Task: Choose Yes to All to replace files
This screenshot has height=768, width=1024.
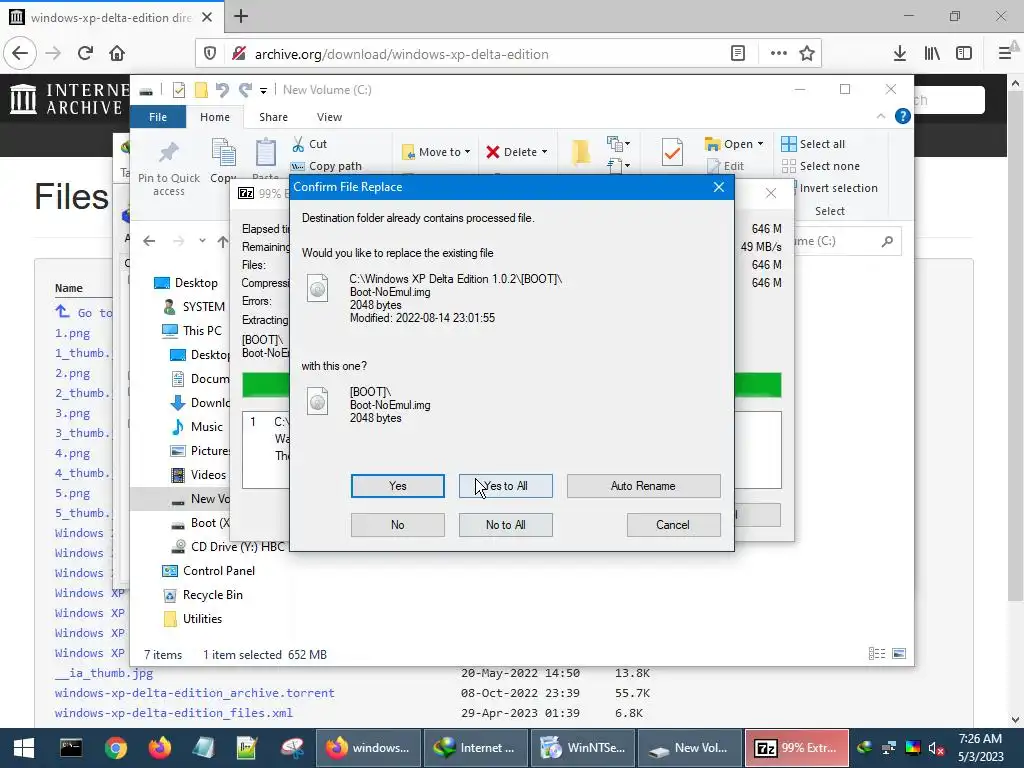Action: (505, 486)
